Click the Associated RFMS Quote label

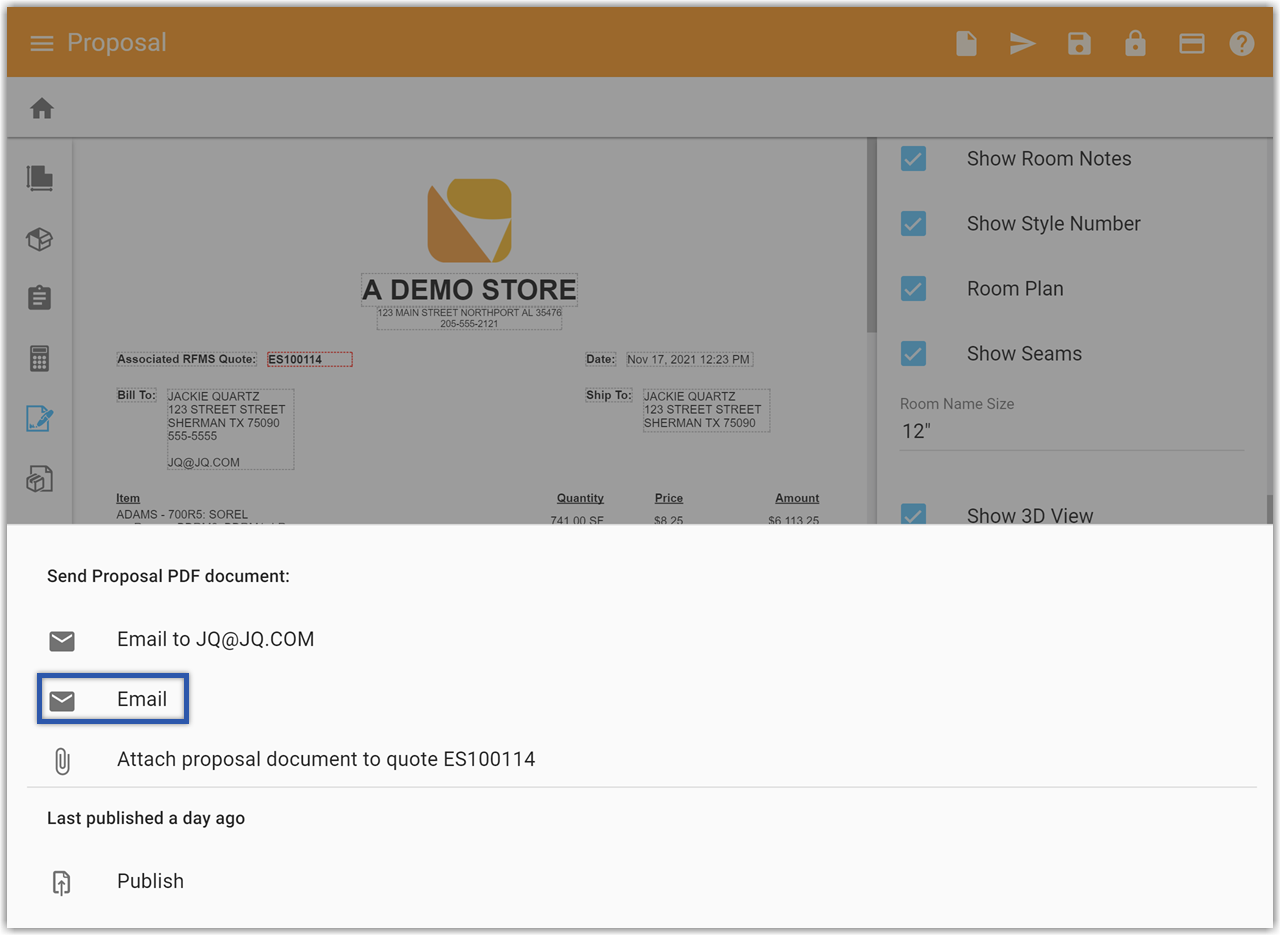pos(187,359)
